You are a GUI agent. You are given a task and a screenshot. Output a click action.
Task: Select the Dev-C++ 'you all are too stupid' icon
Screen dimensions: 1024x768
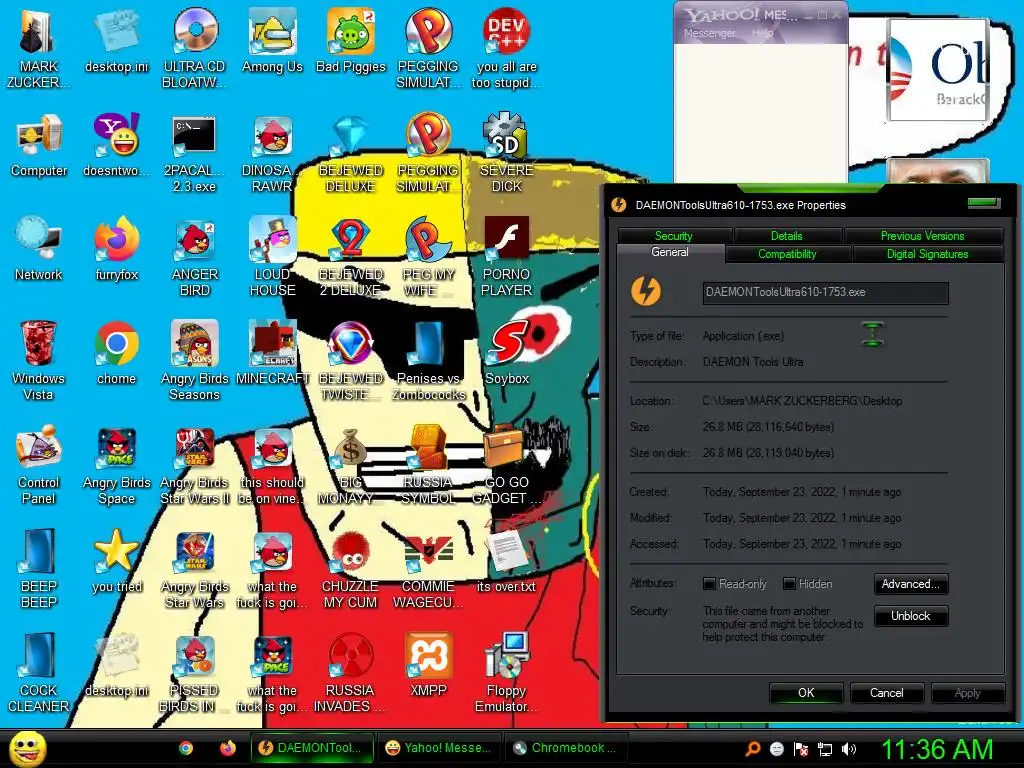(x=506, y=47)
